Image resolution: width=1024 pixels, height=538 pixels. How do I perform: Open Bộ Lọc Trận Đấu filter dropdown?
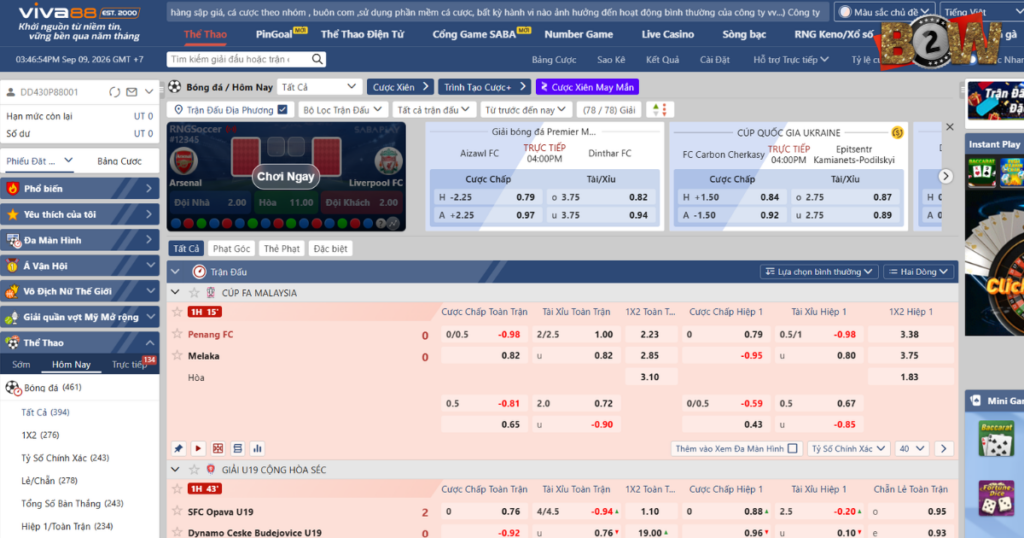point(342,110)
